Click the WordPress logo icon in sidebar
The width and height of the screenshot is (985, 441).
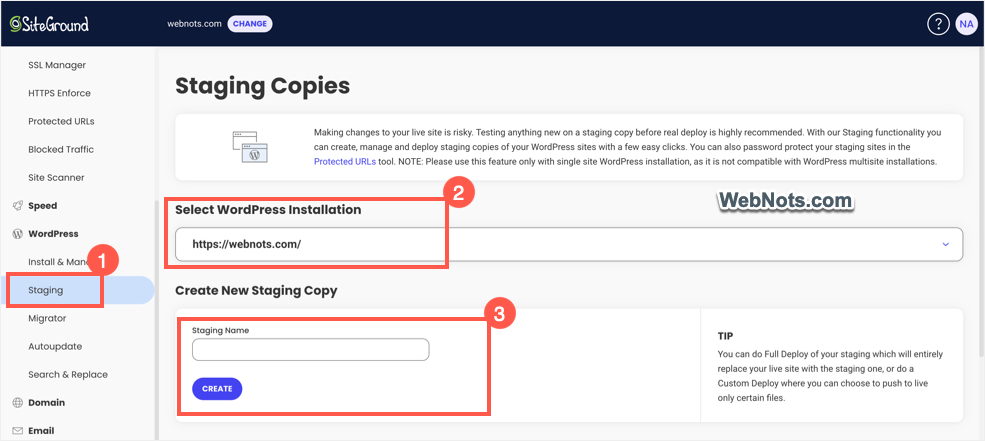[x=17, y=234]
